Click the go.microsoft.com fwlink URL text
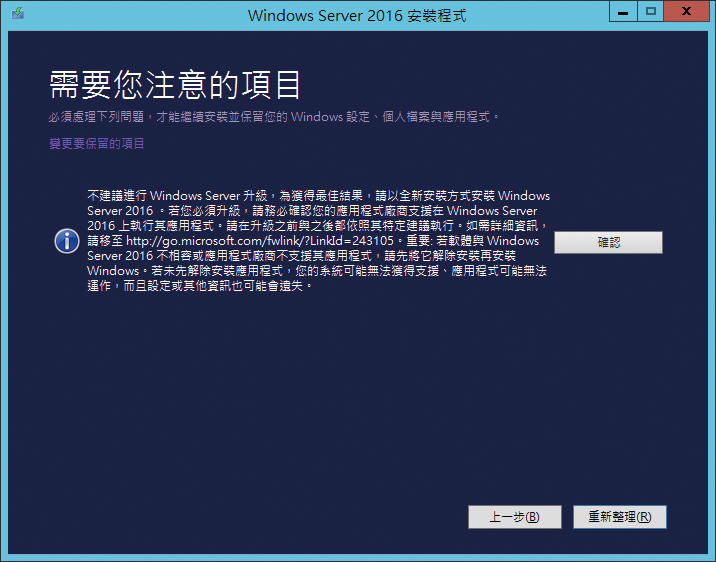This screenshot has width=716, height=562. pyautogui.click(x=260, y=241)
